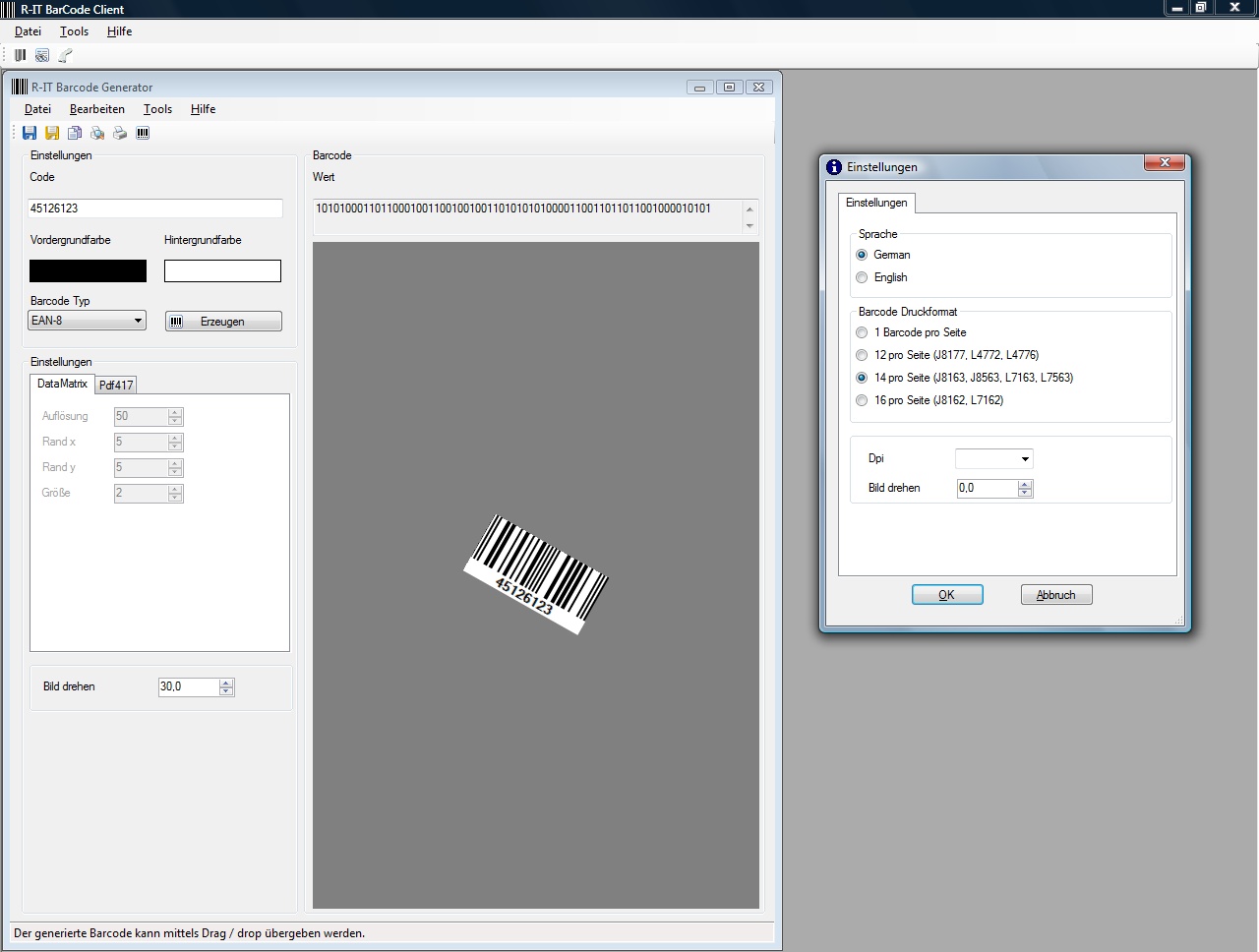Increase Bild drehen value in settings dialog
1259x952 pixels.
(1025, 484)
